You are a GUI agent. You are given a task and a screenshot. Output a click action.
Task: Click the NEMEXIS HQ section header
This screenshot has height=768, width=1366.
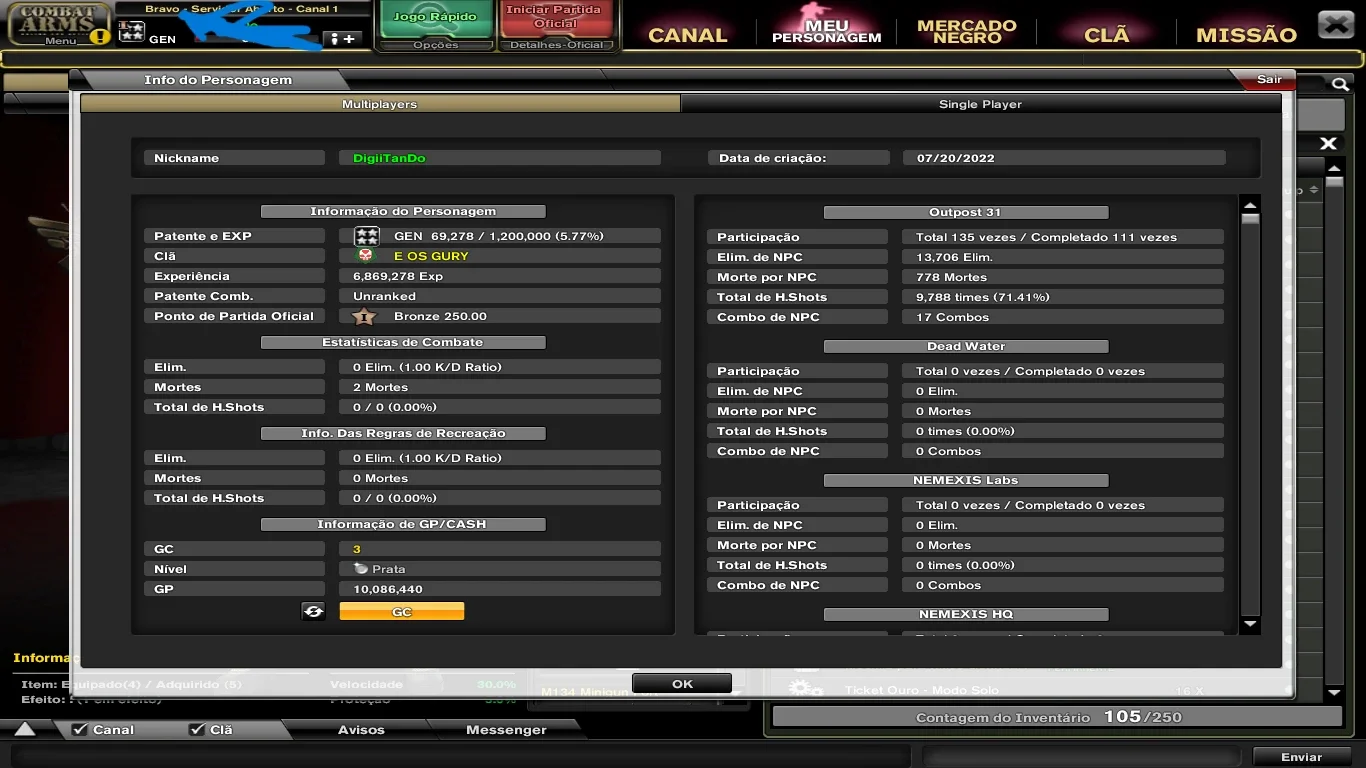click(965, 614)
